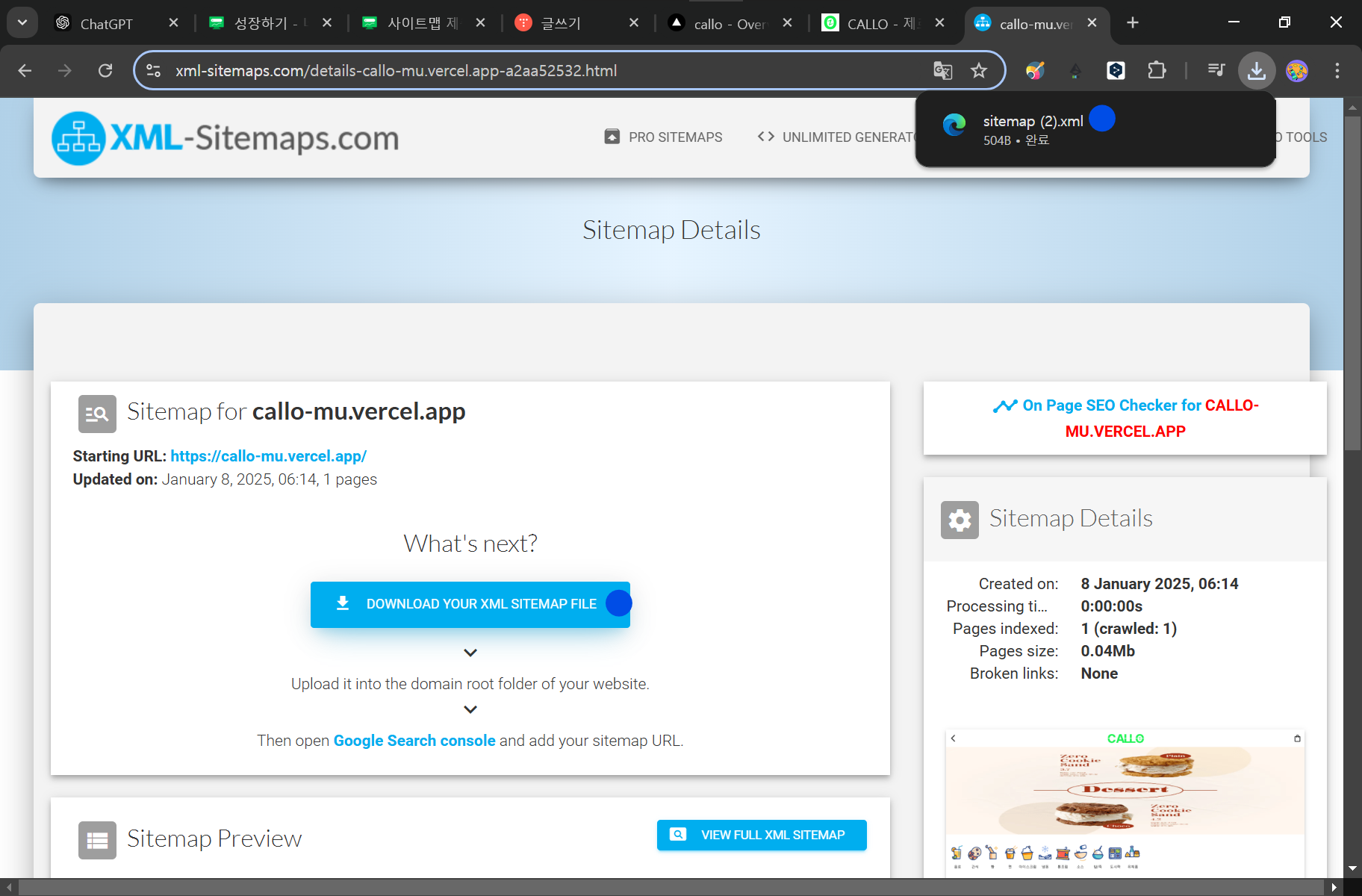
Task: Open the extensions puzzle icon
Action: (x=1157, y=70)
